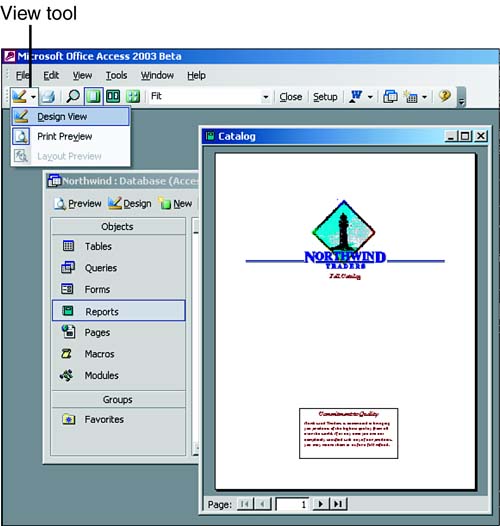The height and width of the screenshot is (526, 500).
Task: Open the Edit menu
Action: click(x=51, y=75)
